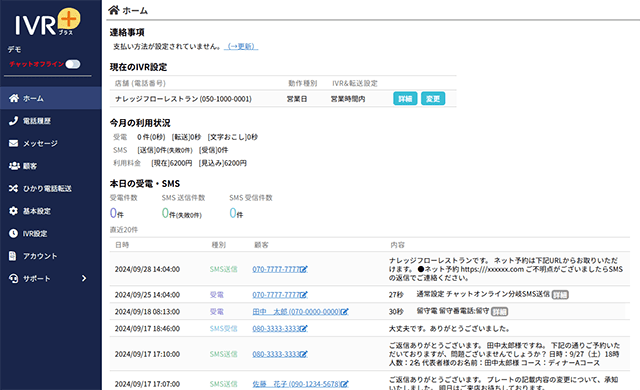Click the phone icon for 電話履歴
The width and height of the screenshot is (640, 390).
click(x=13, y=120)
